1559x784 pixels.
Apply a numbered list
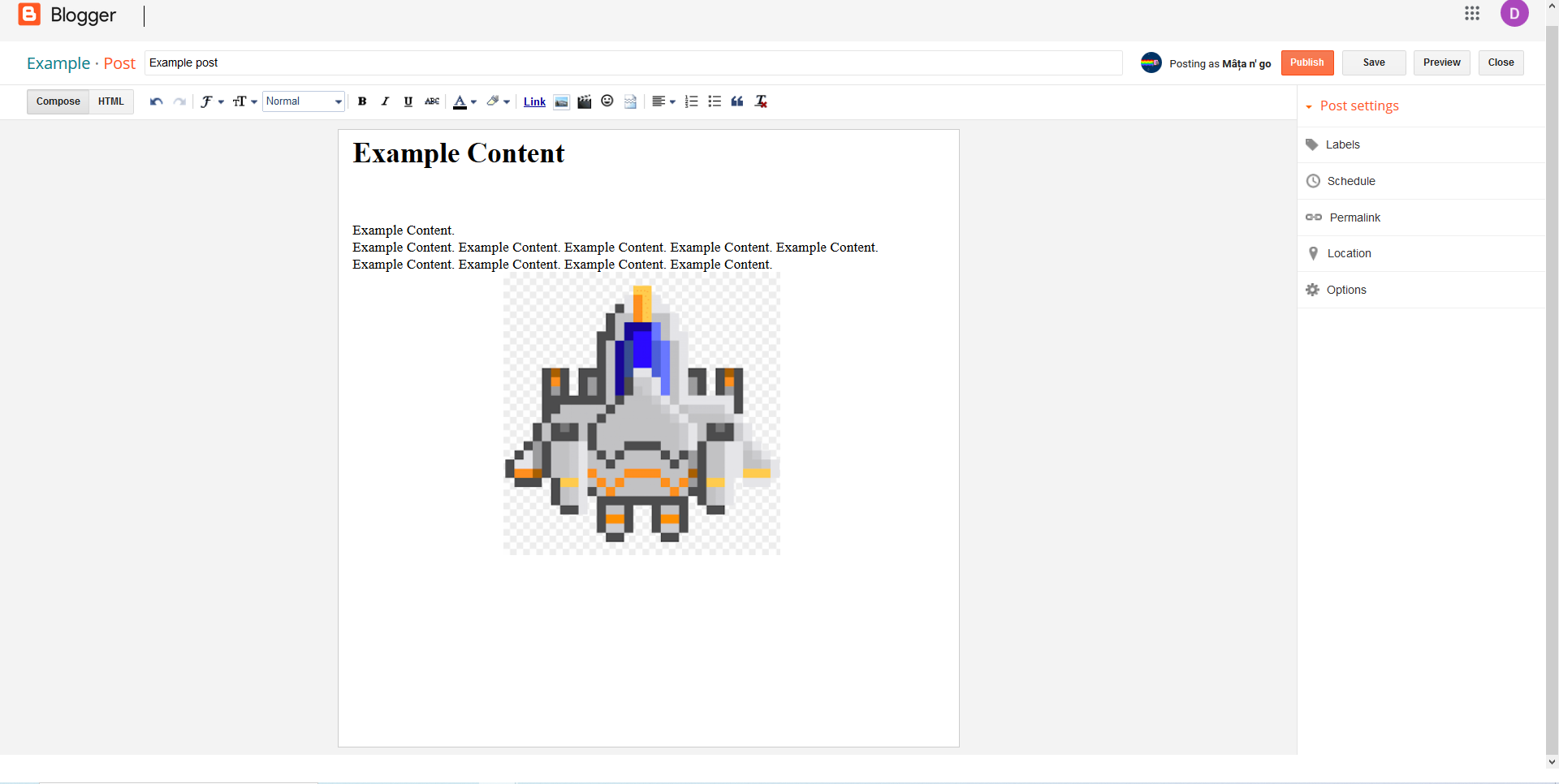tap(691, 101)
